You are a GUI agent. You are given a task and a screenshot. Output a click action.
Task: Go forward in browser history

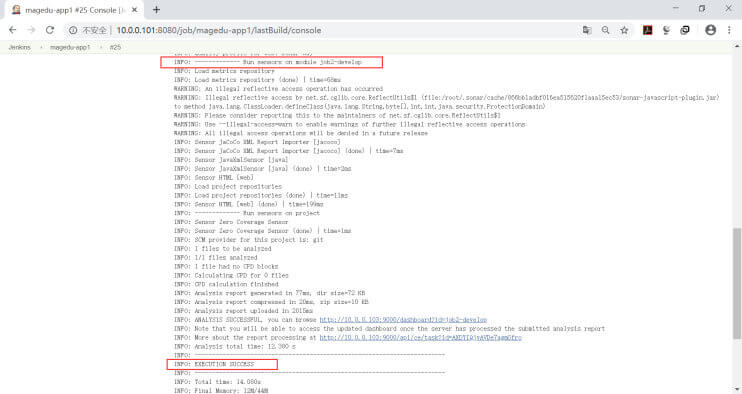tap(31, 30)
